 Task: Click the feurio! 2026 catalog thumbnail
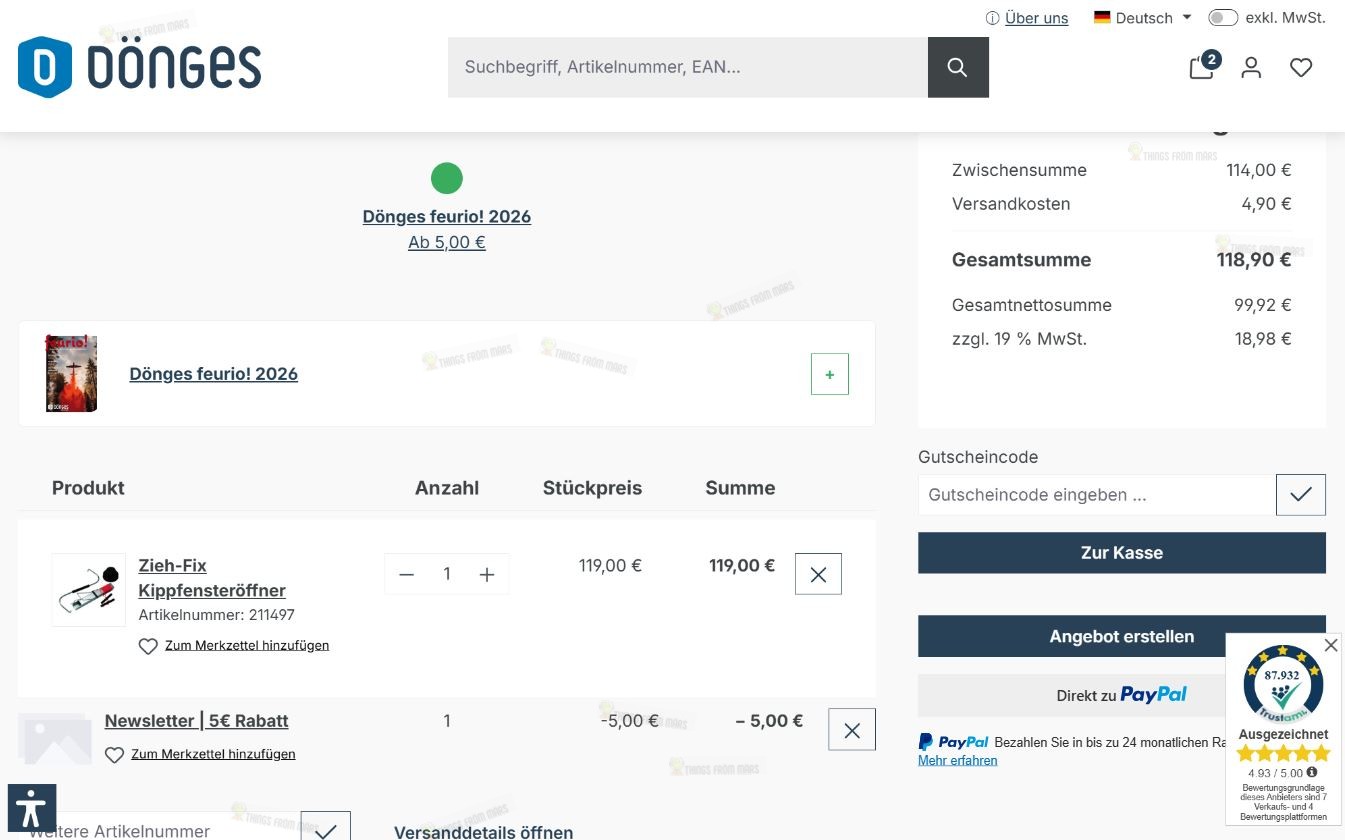71,373
